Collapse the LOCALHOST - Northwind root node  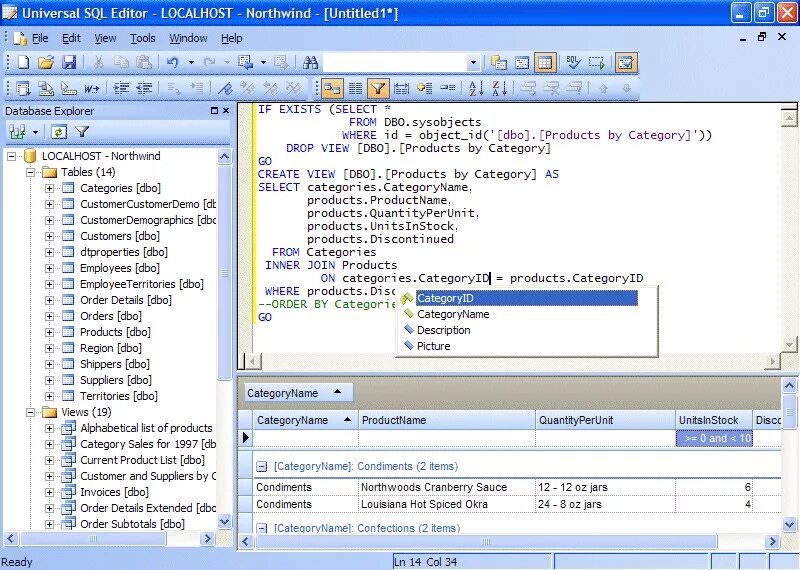pyautogui.click(x=11, y=156)
